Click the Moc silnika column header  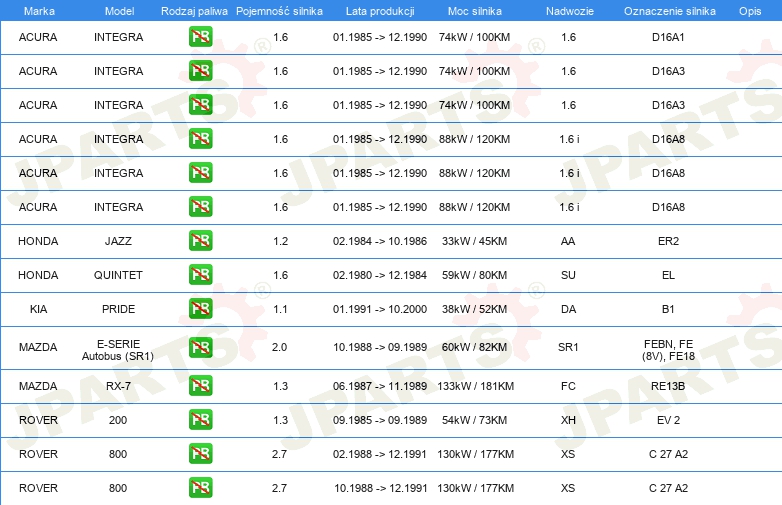tap(474, 11)
